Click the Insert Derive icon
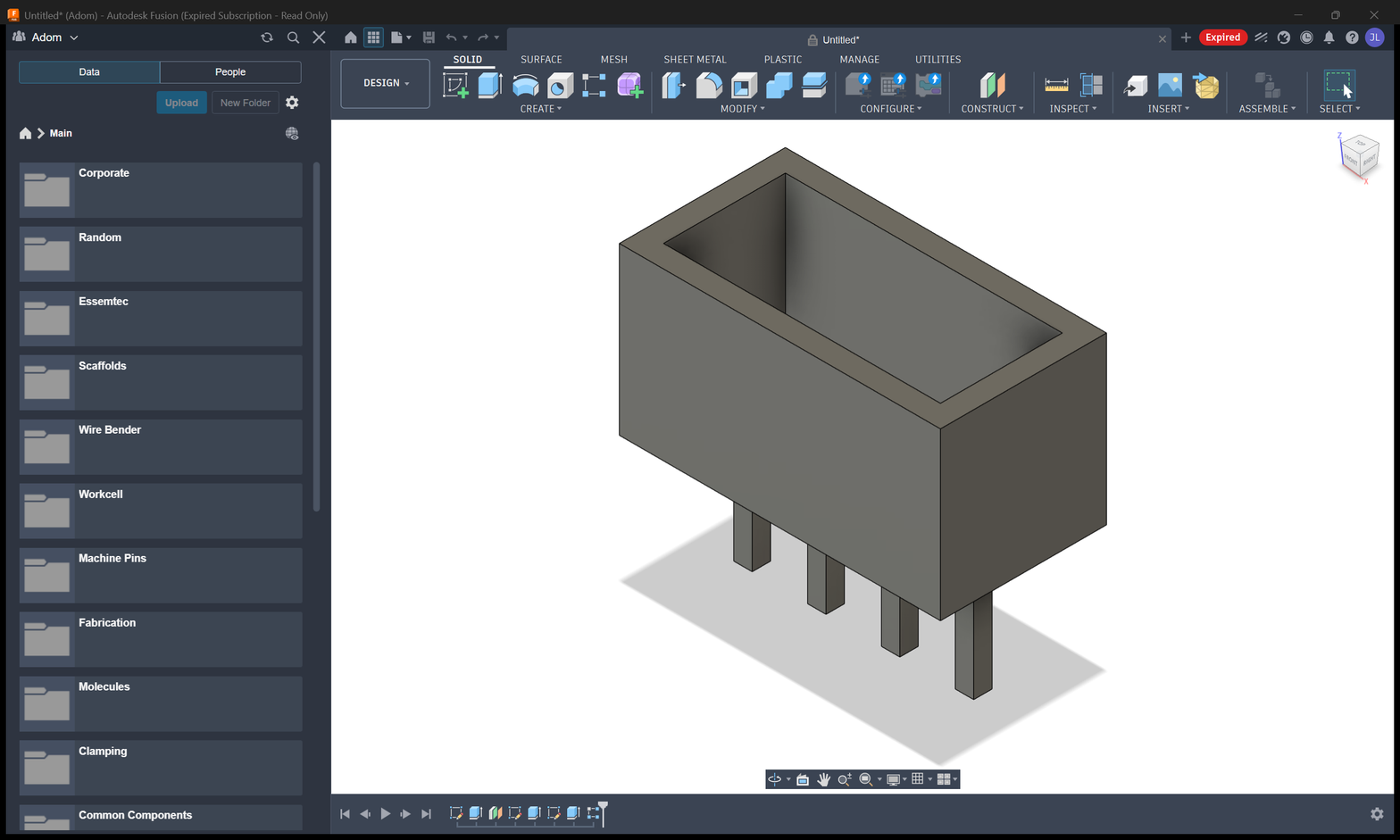Image resolution: width=1400 pixels, height=840 pixels. pos(1135,86)
